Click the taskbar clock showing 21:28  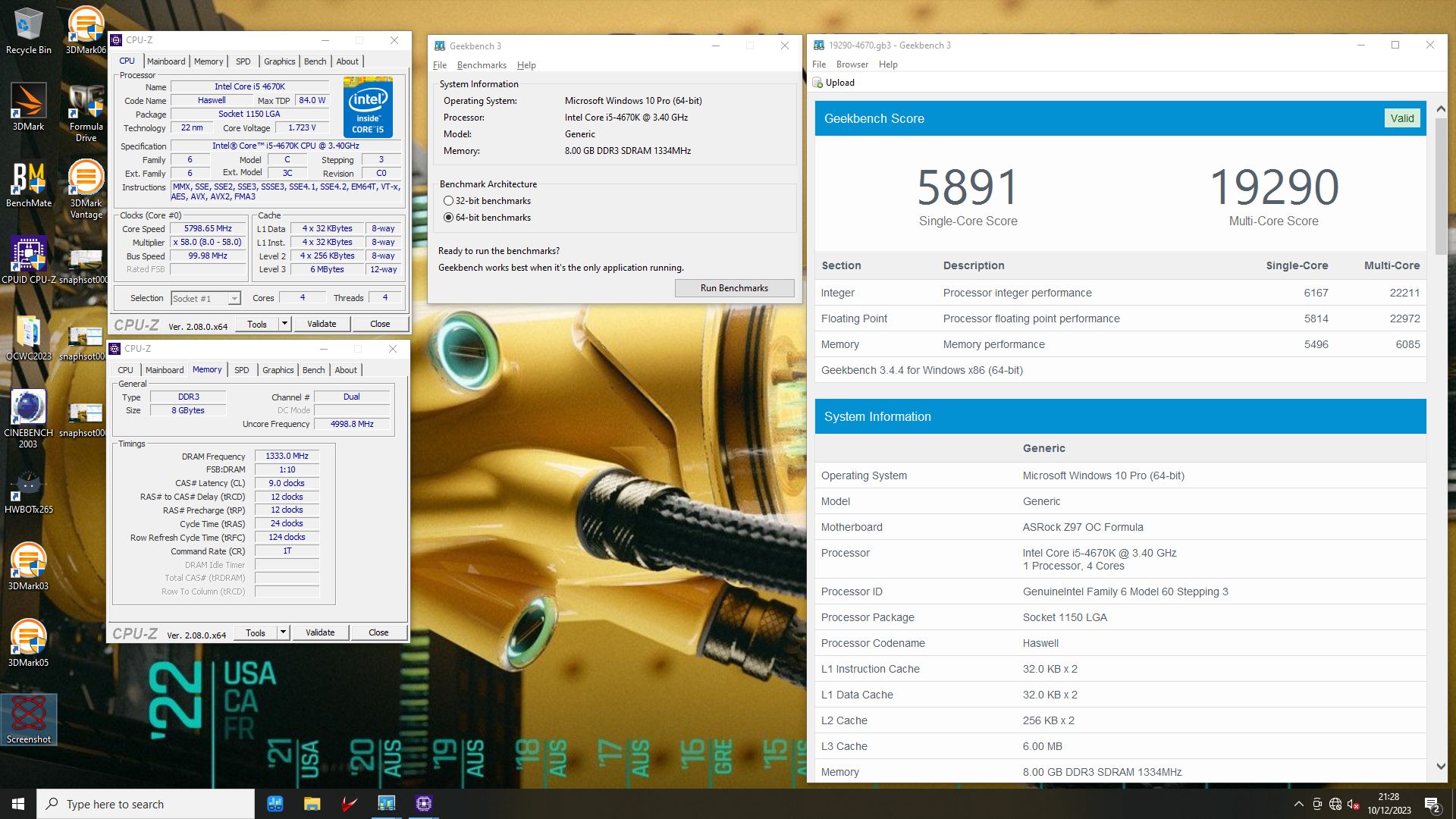pyautogui.click(x=1389, y=804)
